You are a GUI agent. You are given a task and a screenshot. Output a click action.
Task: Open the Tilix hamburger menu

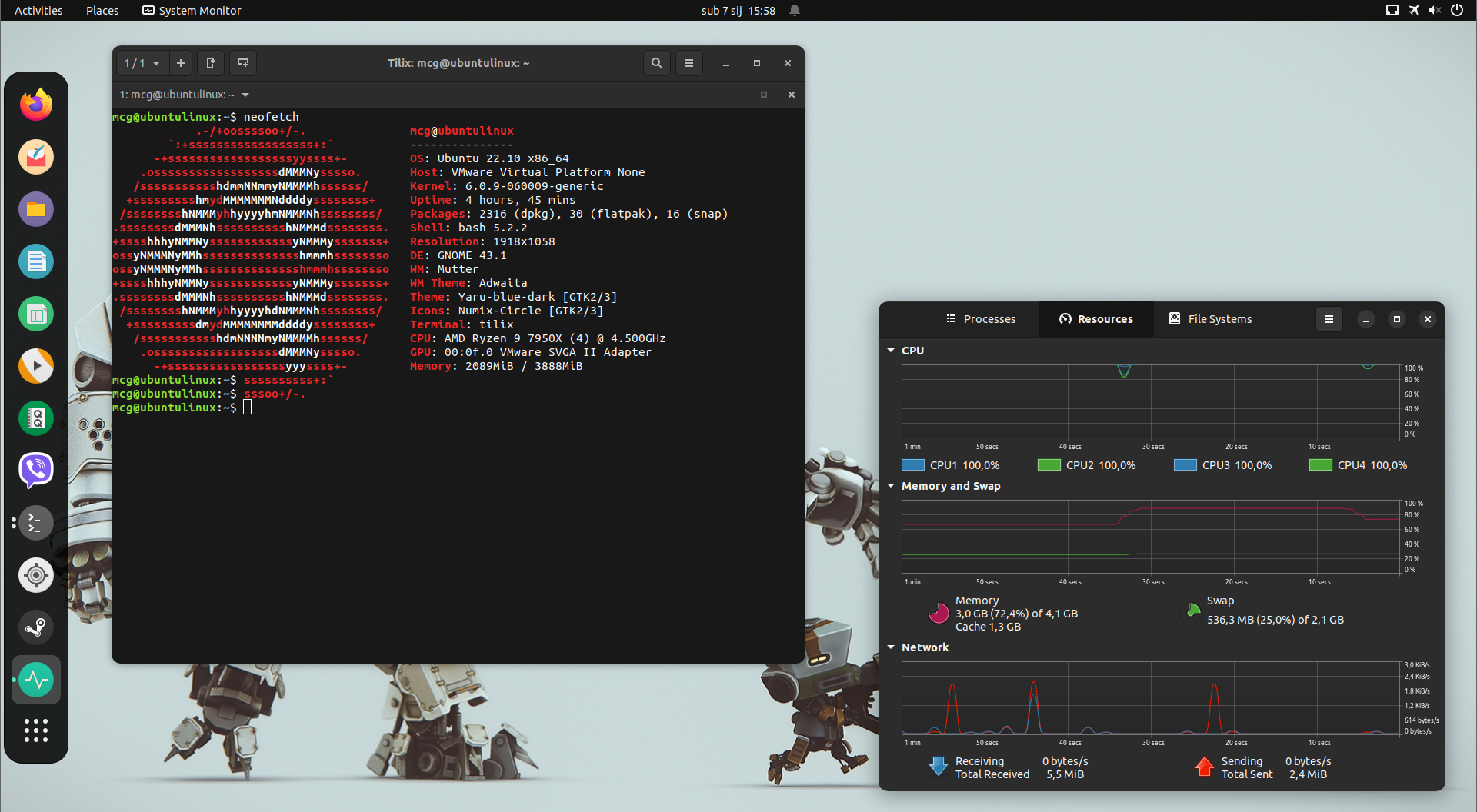click(x=689, y=63)
